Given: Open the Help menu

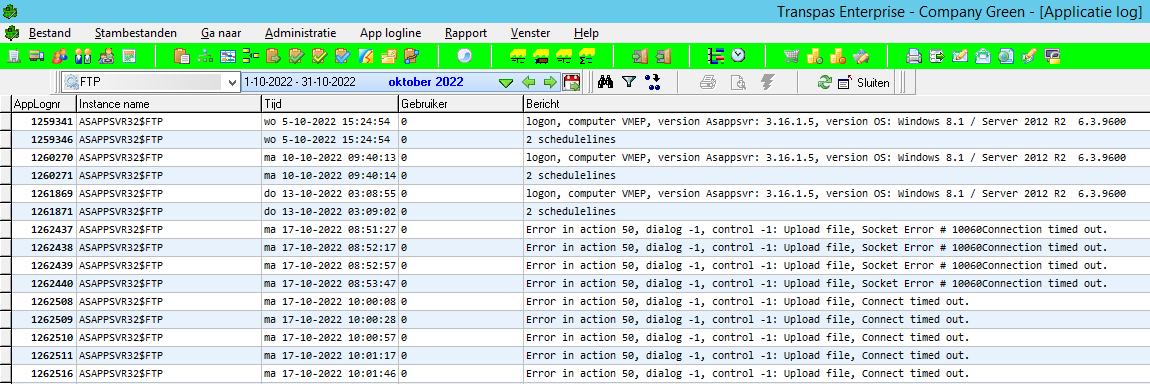Looking at the screenshot, I should 586,33.
